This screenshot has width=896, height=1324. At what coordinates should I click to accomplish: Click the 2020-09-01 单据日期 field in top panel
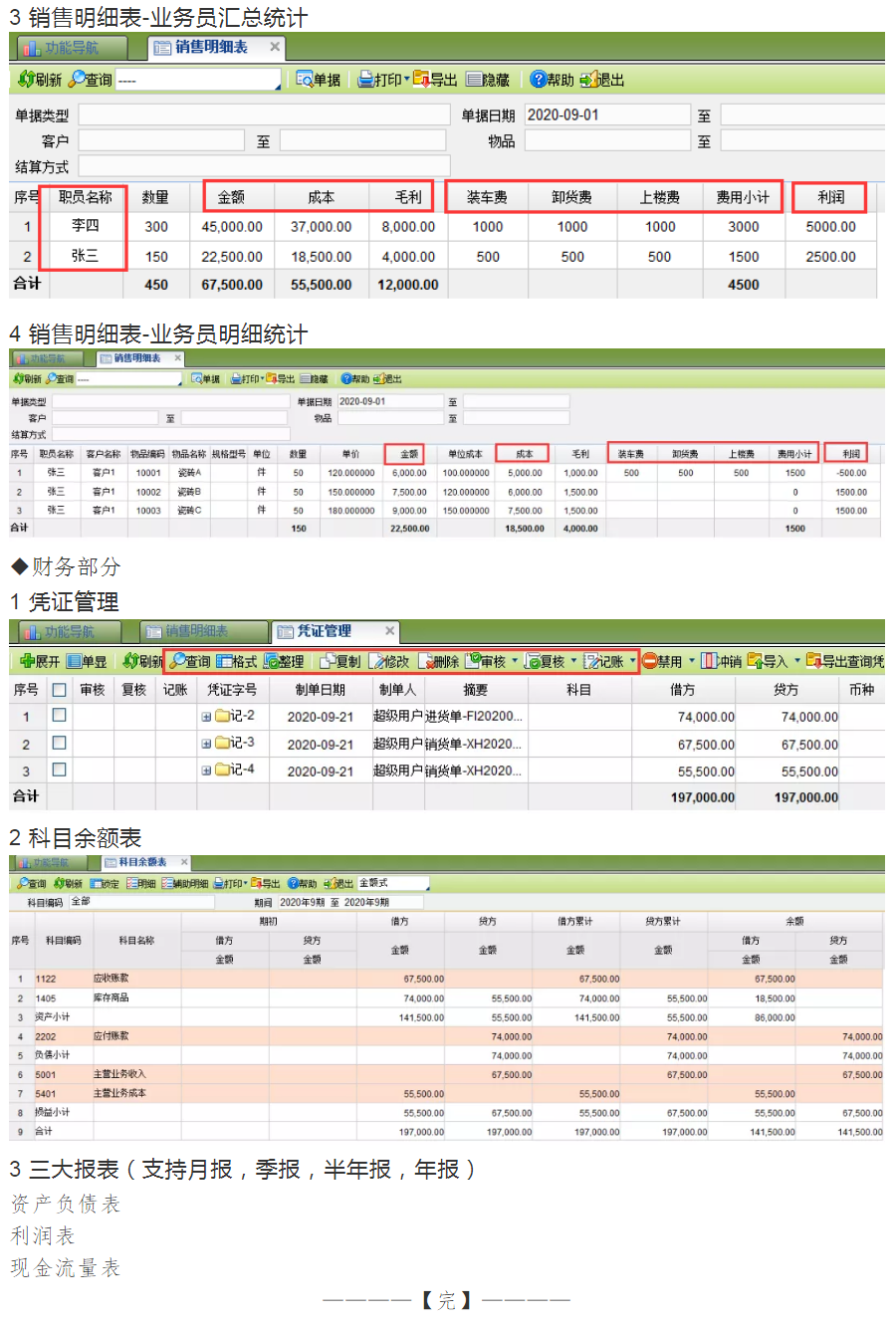(x=606, y=114)
